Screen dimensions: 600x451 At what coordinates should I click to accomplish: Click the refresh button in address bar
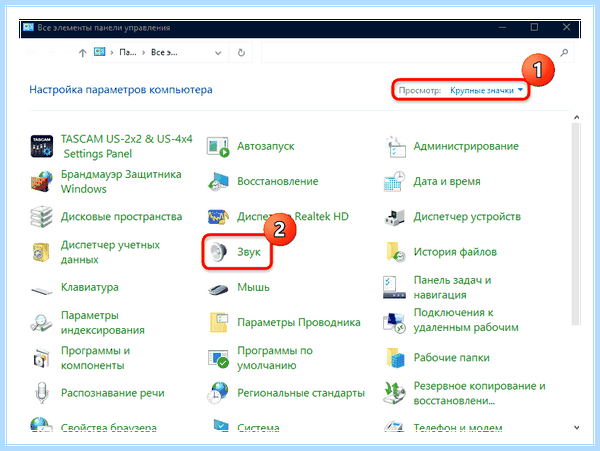pyautogui.click(x=241, y=52)
